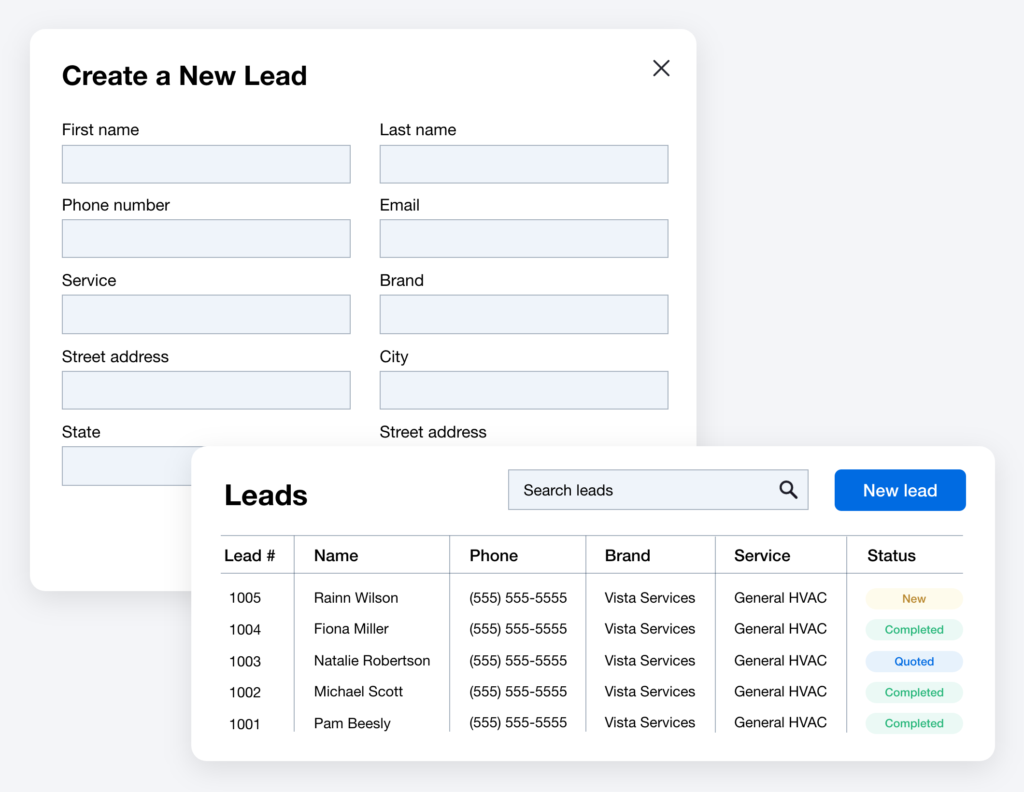Click the First name input field
The image size is (1024, 792).
(206, 164)
